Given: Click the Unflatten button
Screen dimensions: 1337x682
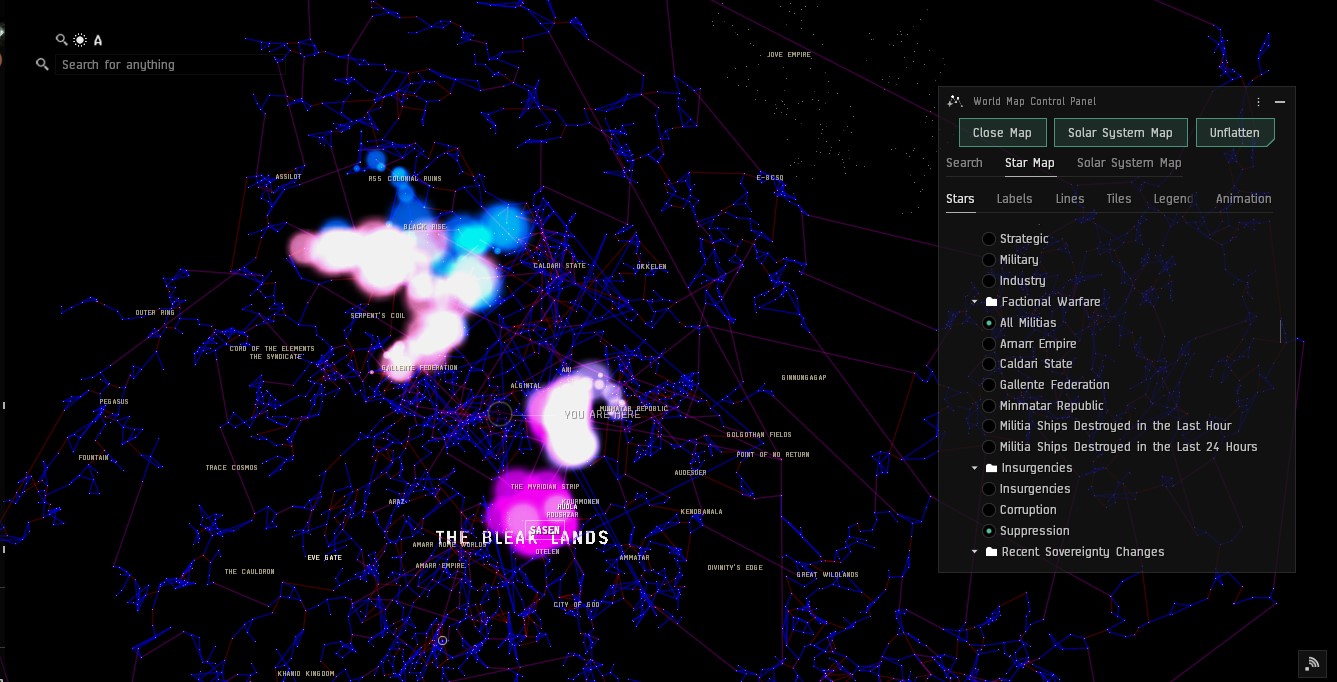Looking at the screenshot, I should coord(1235,133).
